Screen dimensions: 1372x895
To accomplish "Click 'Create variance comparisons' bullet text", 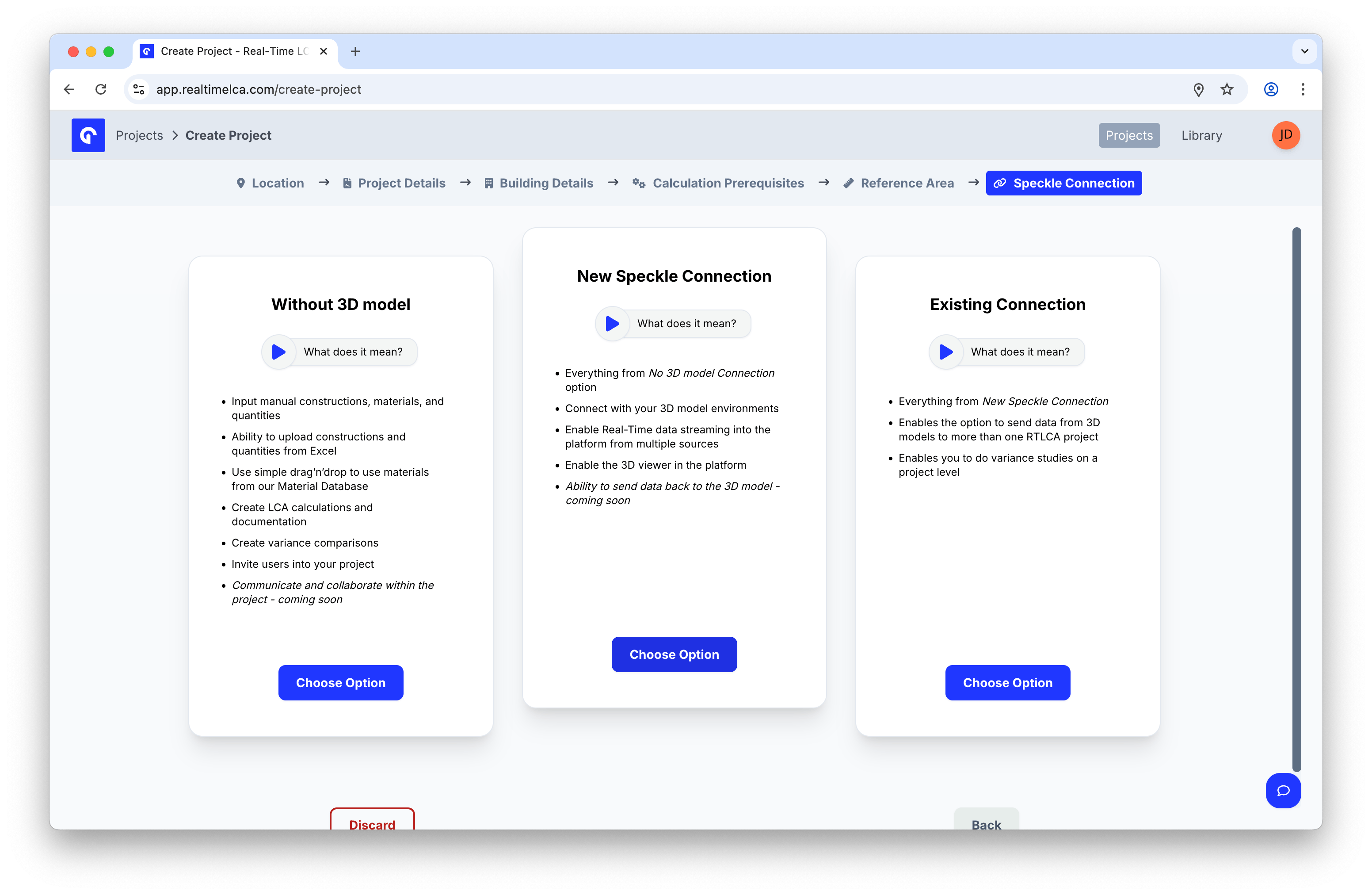I will 305,543.
